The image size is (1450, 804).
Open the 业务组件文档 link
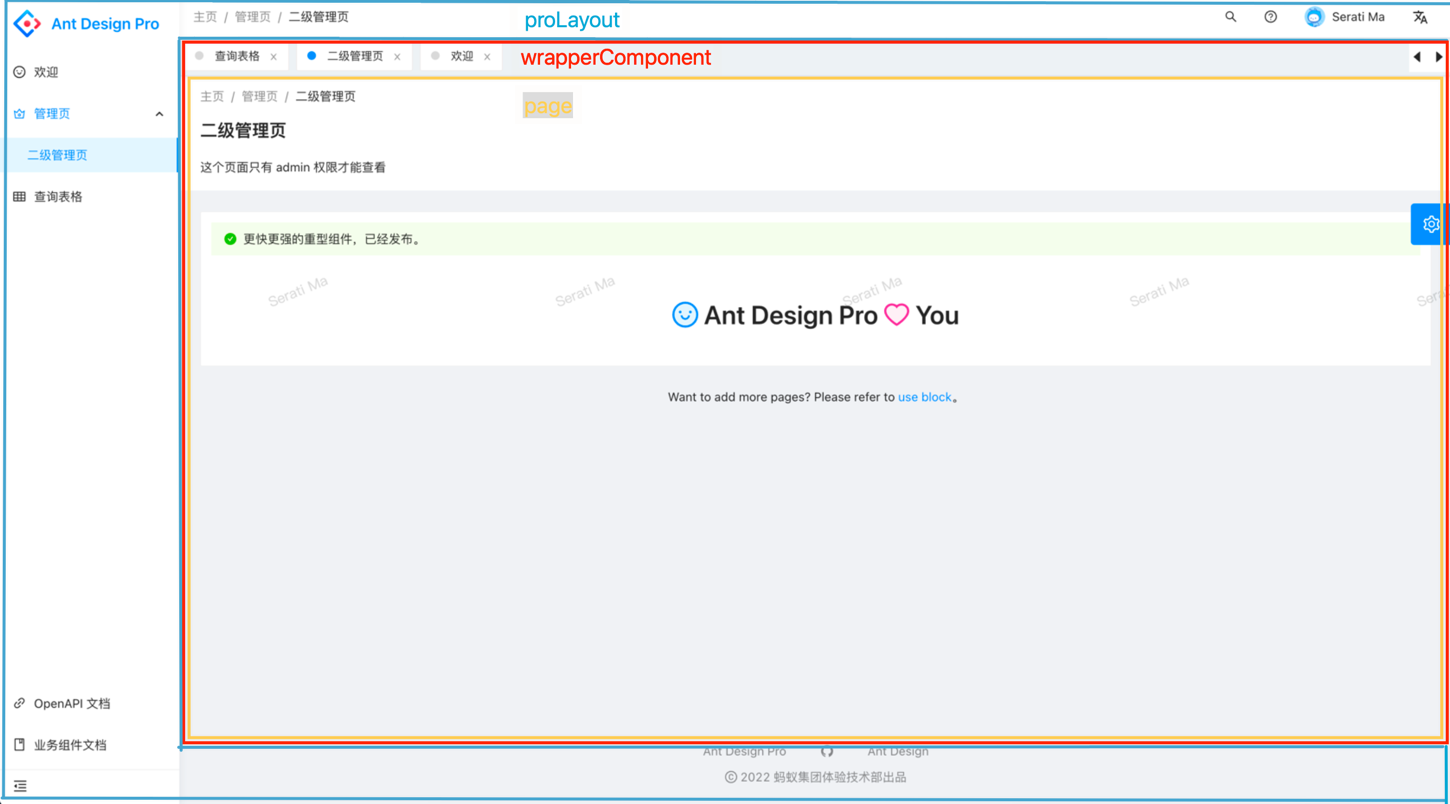[70, 745]
